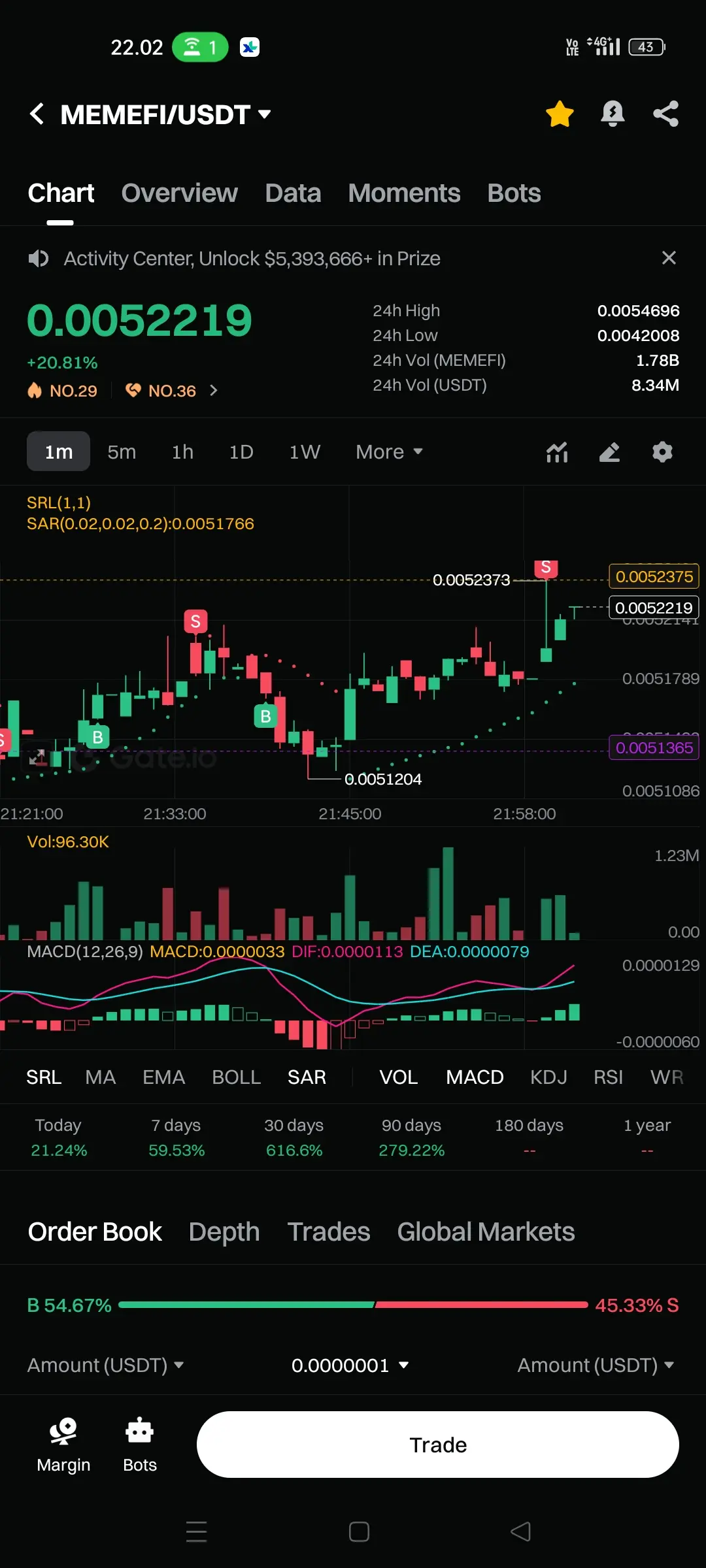
Task: Toggle the MACD sub-indicator
Action: [x=475, y=1077]
